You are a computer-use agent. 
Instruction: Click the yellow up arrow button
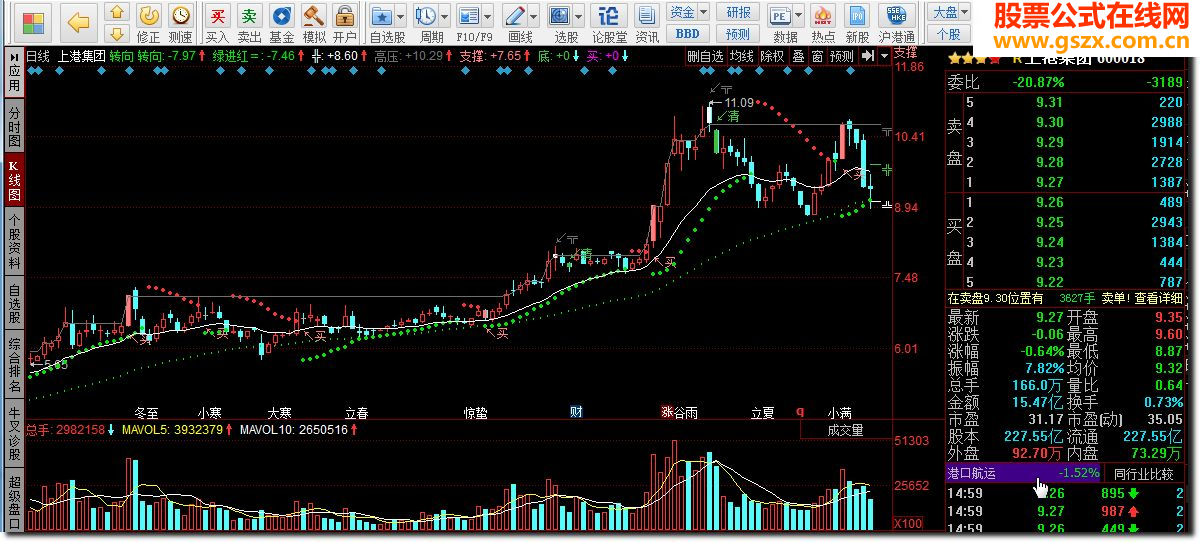pos(117,12)
